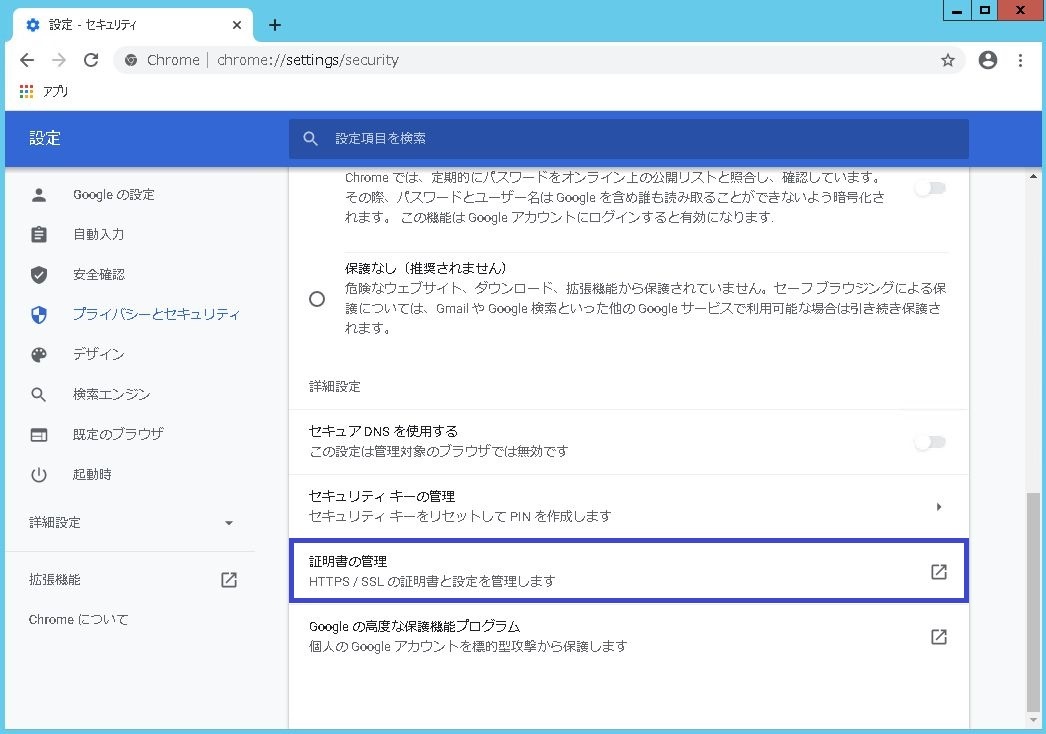This screenshot has height=734, width=1046.
Task: Click the person icon beside Google の設定
Action: point(39,195)
